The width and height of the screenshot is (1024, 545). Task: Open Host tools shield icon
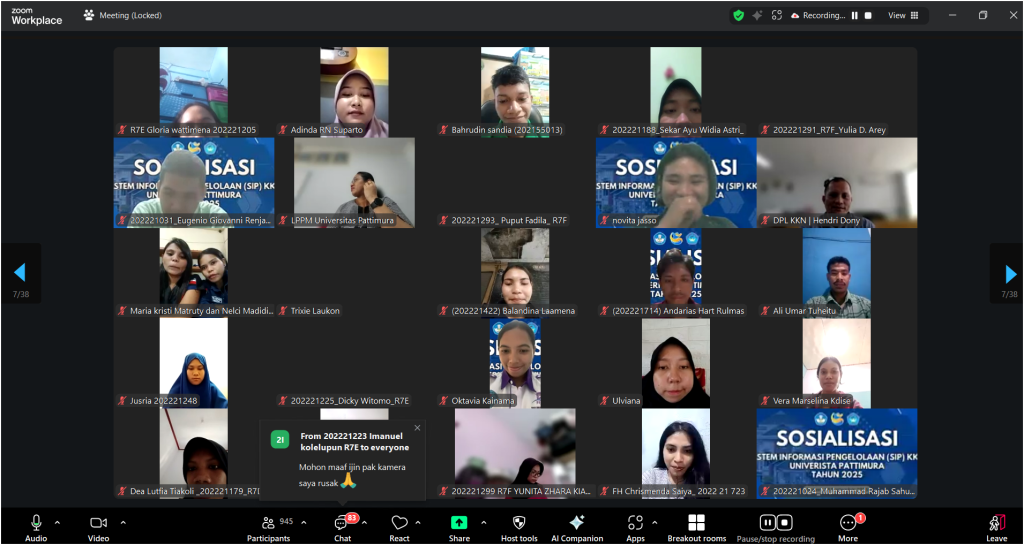point(519,527)
